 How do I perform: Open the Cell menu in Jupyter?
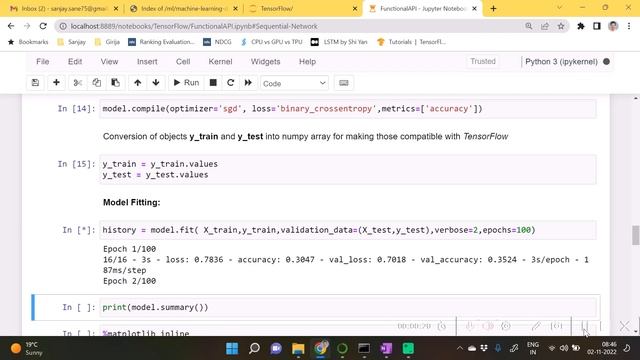tap(183, 62)
